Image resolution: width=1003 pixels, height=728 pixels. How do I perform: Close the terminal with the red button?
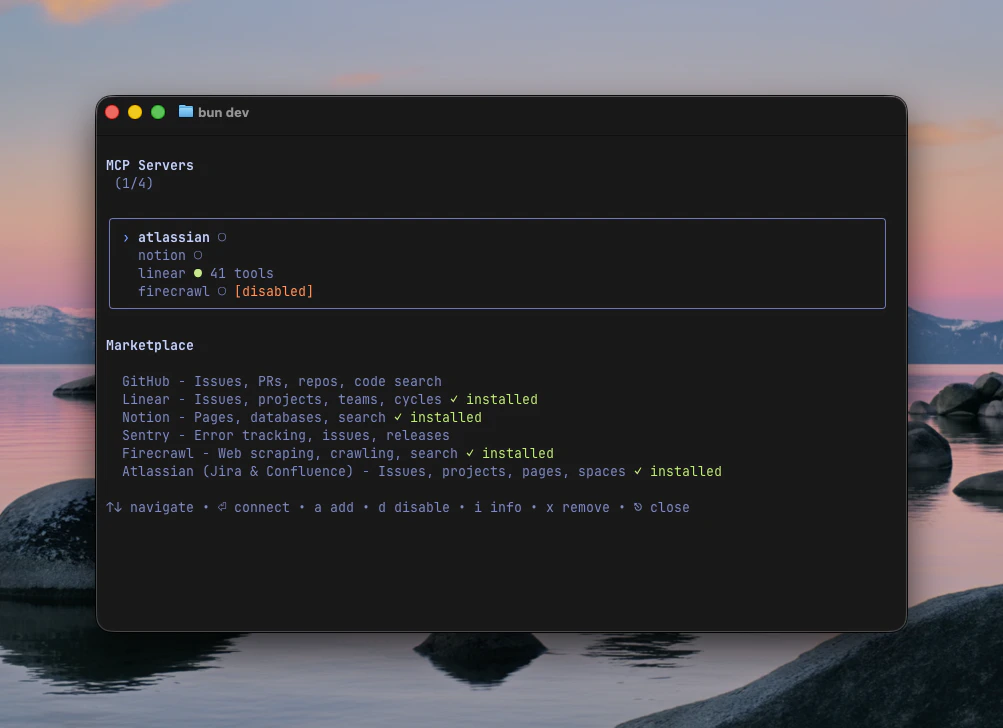pos(112,112)
